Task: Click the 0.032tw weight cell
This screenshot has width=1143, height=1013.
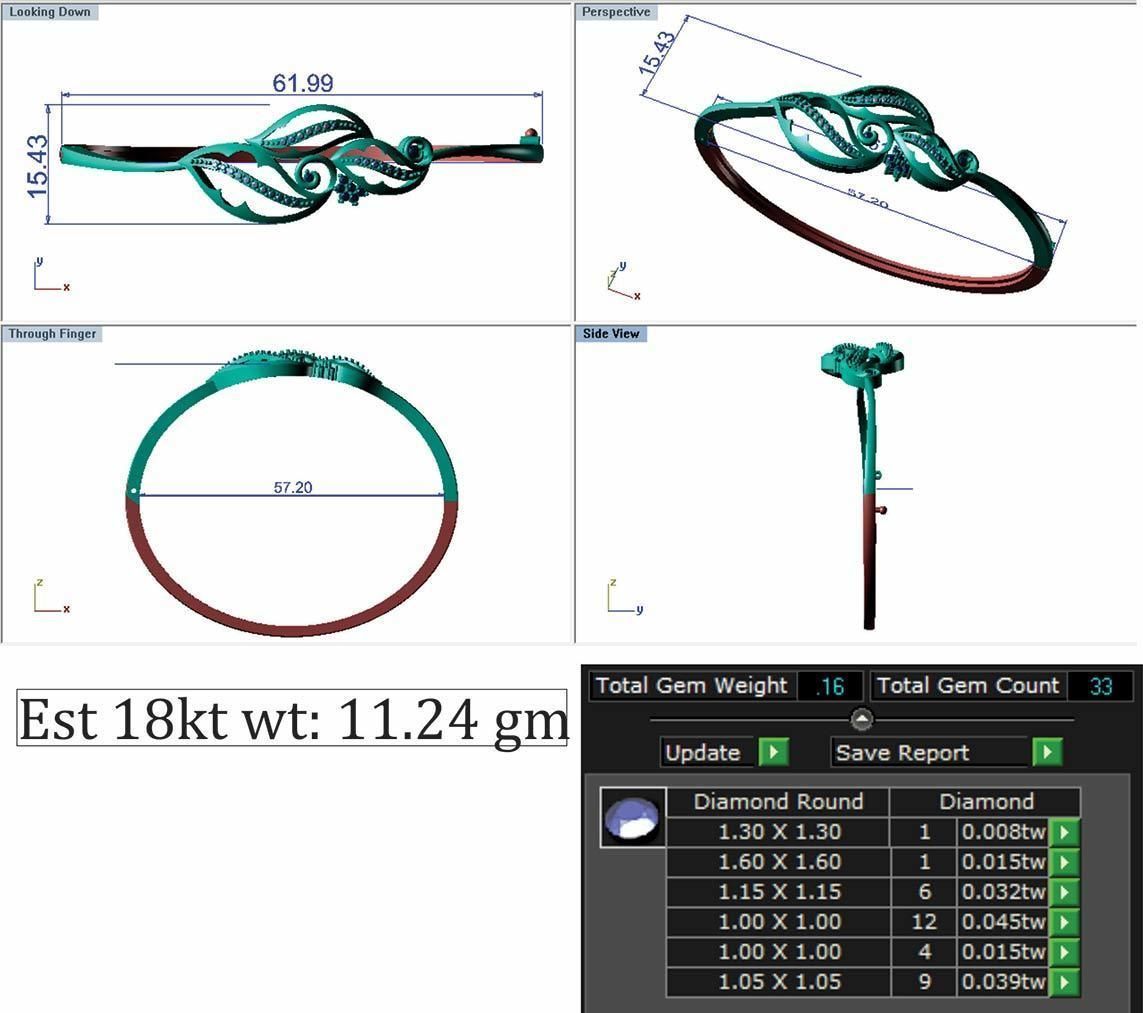Action: point(1003,891)
